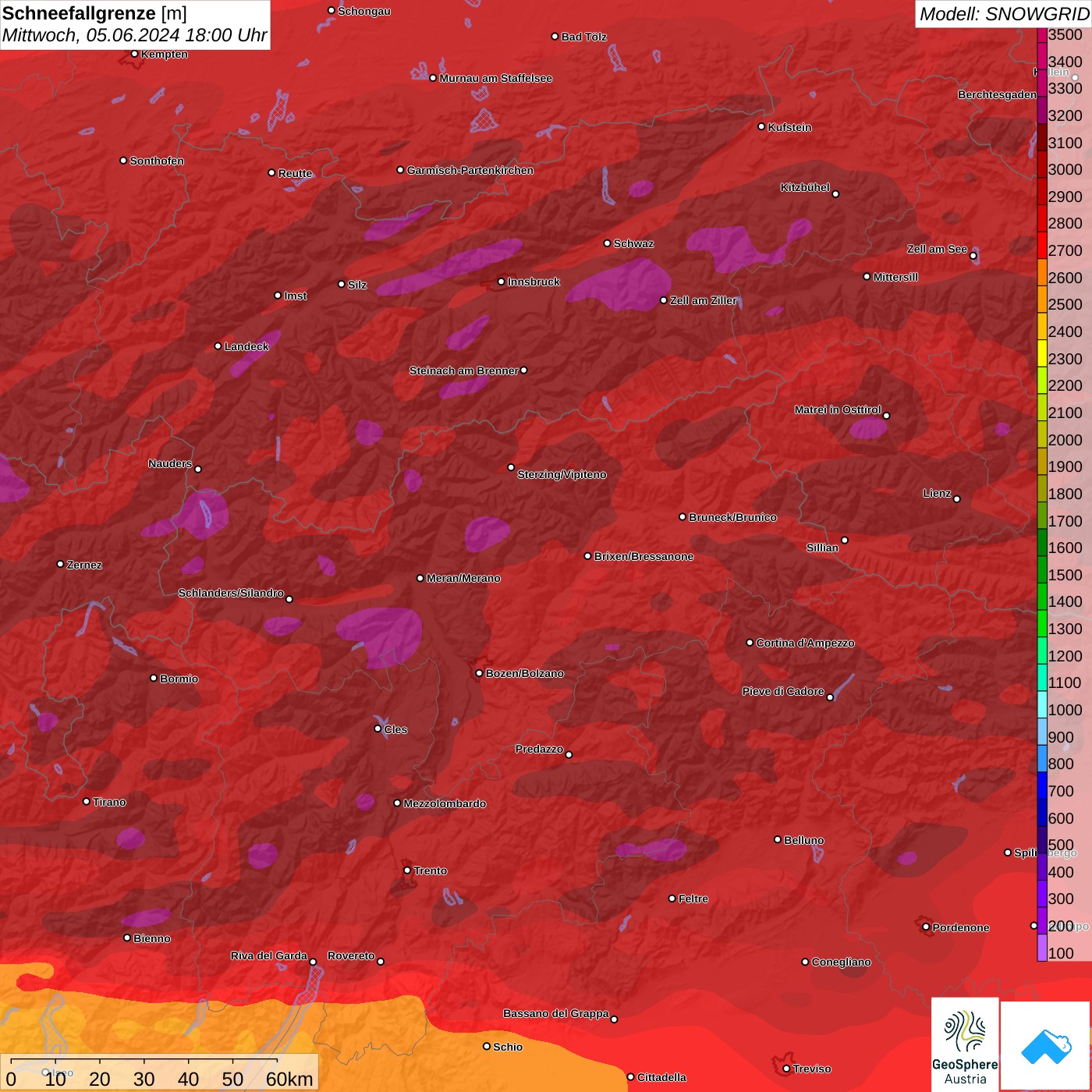This screenshot has width=1092, height=1092.
Task: Click the 60km scale bar label
Action: [289, 1079]
